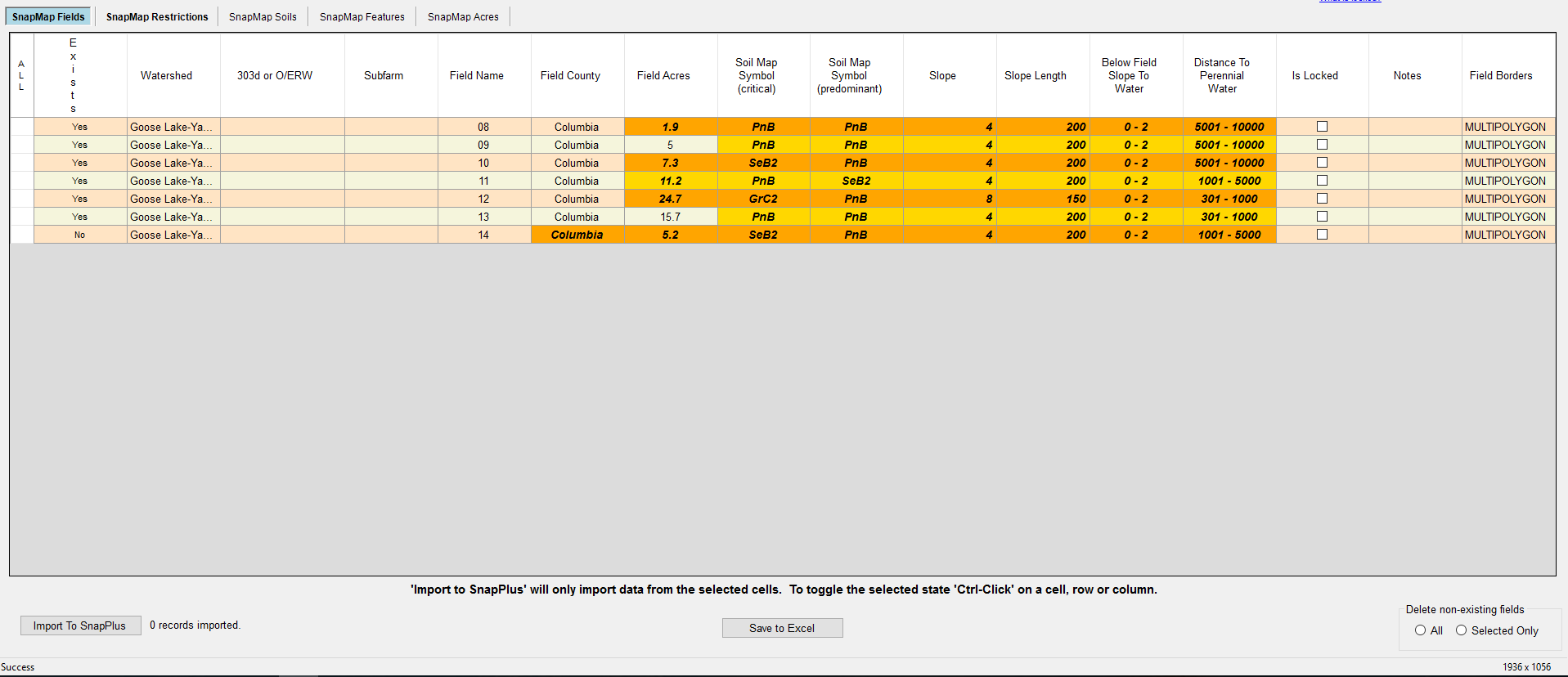Viewport: 1568px width, 677px height.
Task: Click distance '301 - 1000' cell for field 12
Action: point(1229,199)
